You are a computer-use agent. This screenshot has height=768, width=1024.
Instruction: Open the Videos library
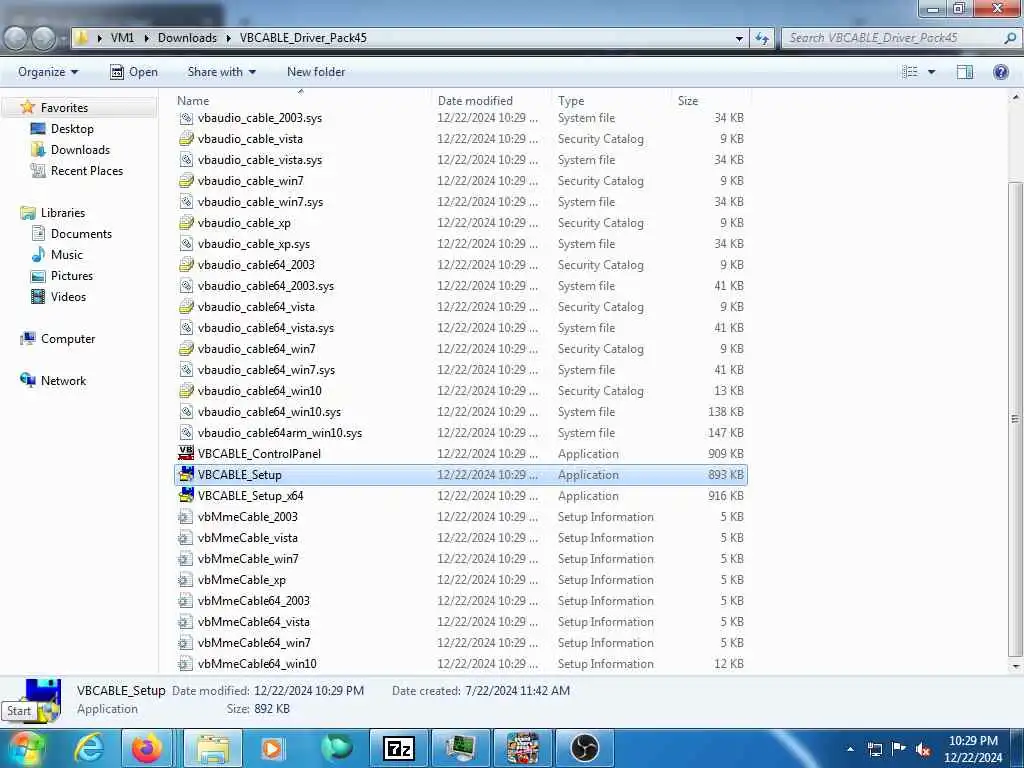[x=69, y=296]
